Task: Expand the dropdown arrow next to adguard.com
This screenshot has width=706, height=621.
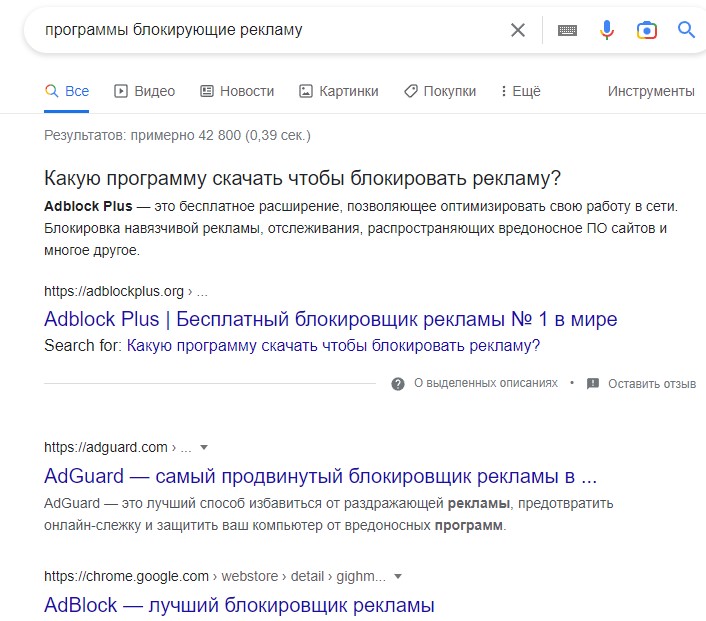Action: (x=204, y=447)
